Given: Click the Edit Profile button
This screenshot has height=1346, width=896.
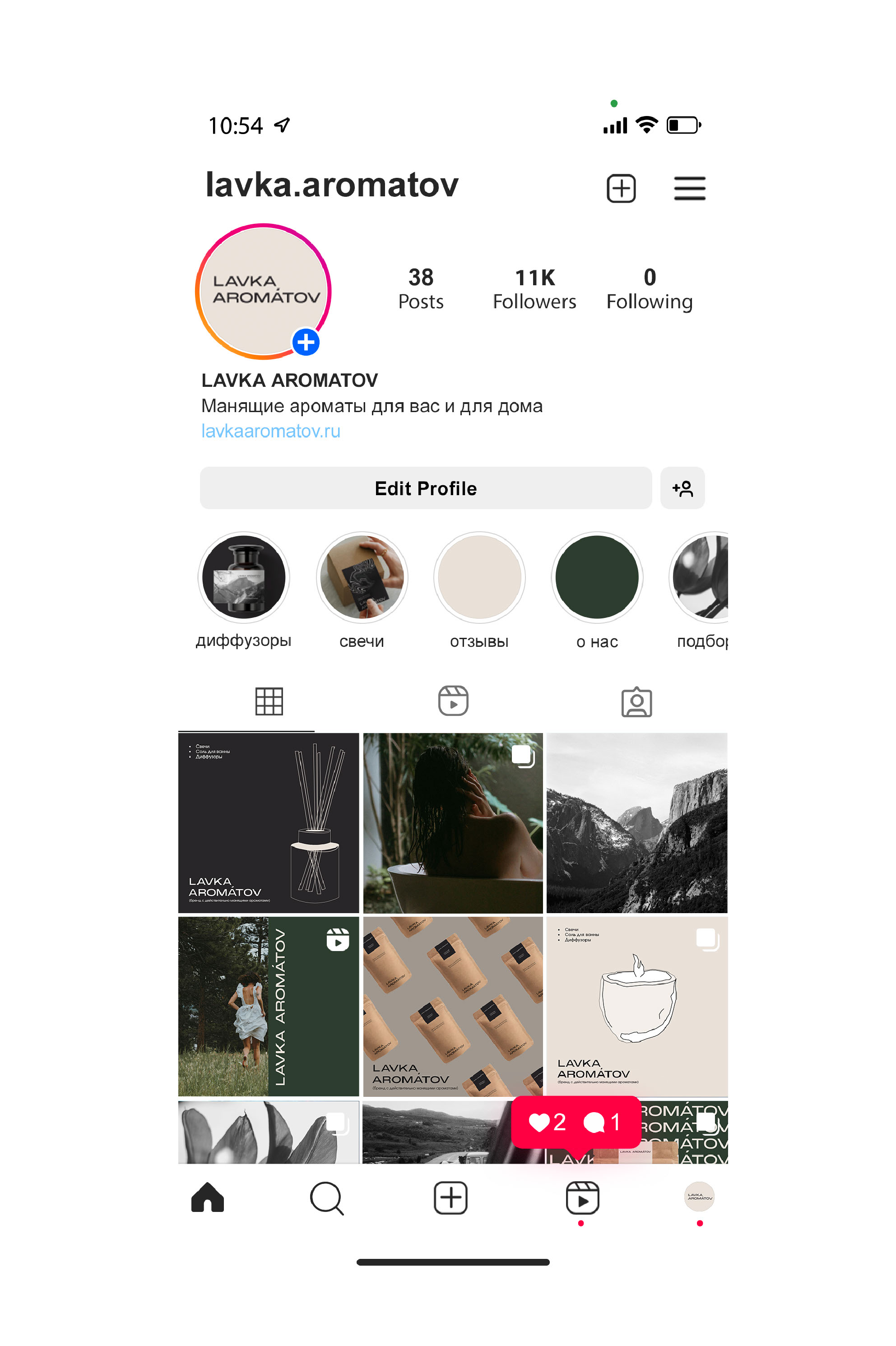Looking at the screenshot, I should [x=426, y=488].
